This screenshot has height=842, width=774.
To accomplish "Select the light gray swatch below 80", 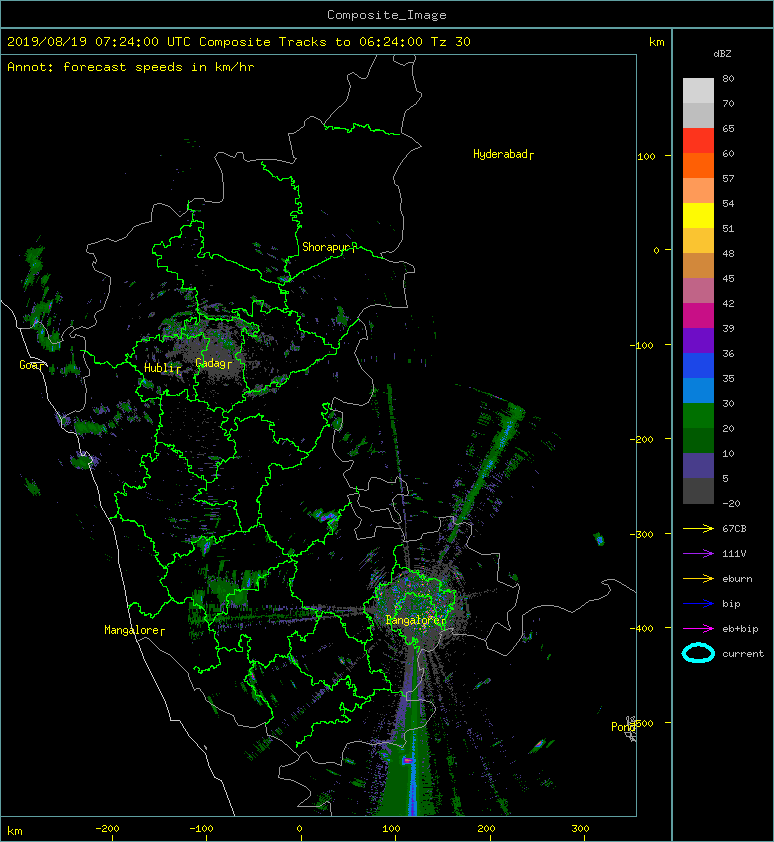I will [x=698, y=91].
